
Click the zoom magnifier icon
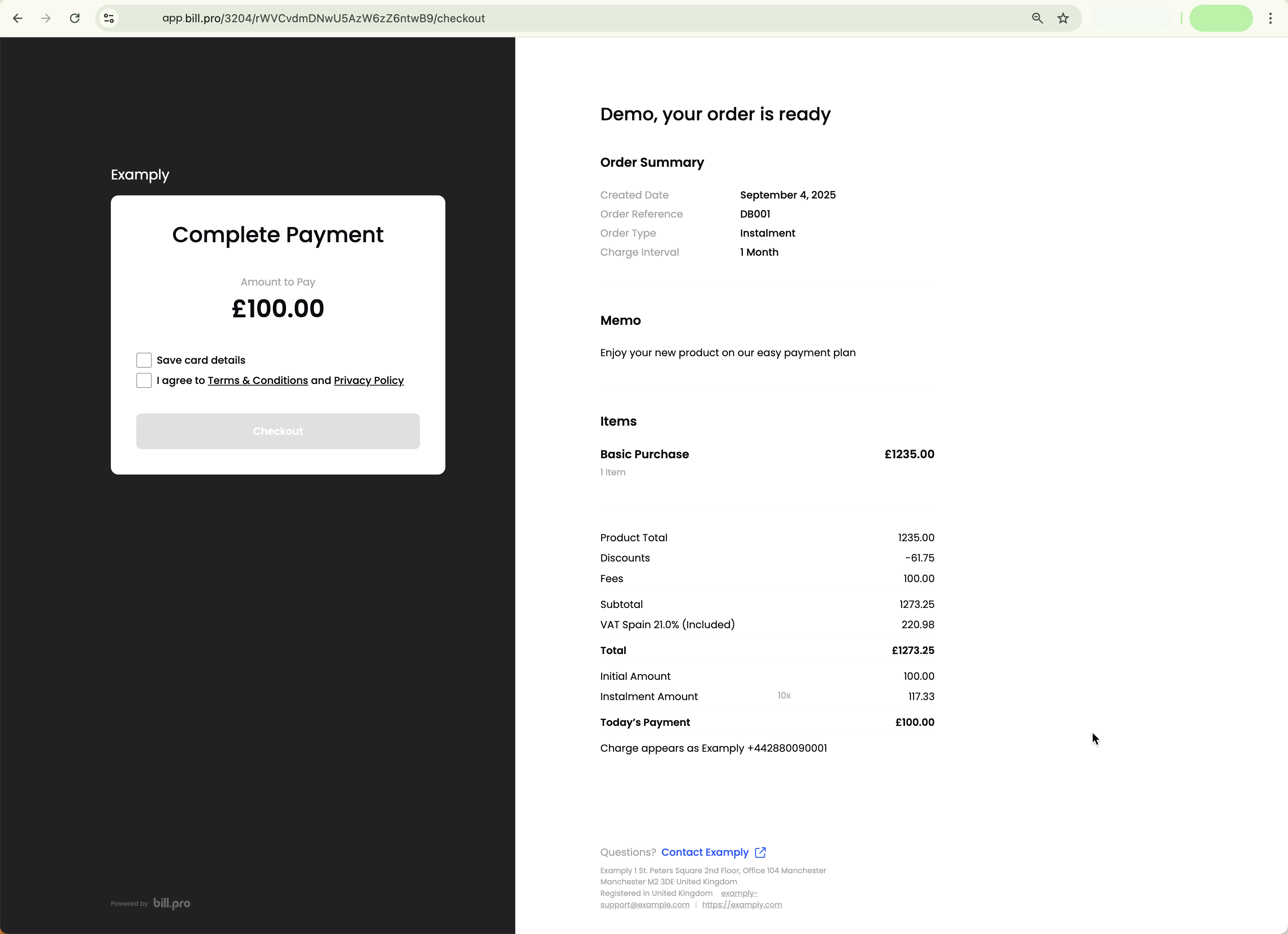point(1037,18)
